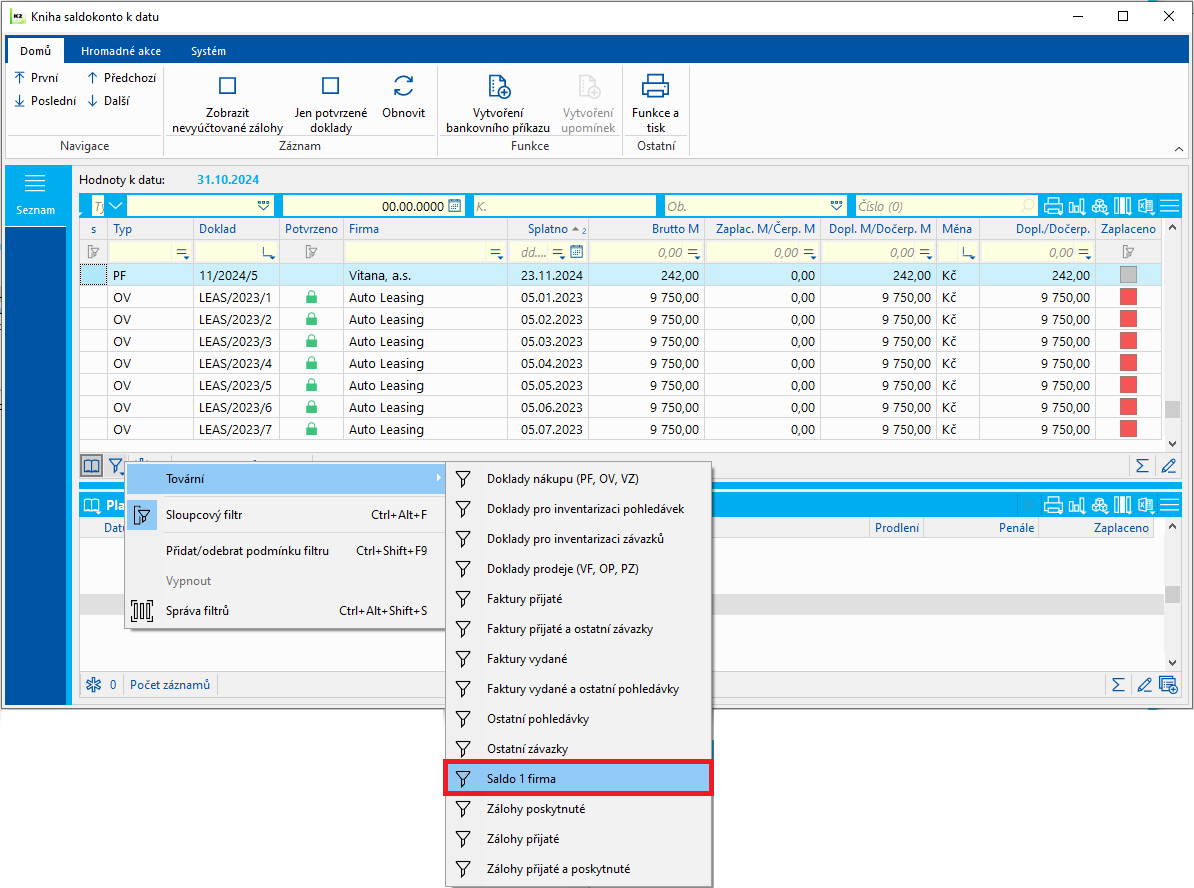The width and height of the screenshot is (1194, 888).
Task: Toggle Sloupcový filtr option
Action: click(x=204, y=515)
